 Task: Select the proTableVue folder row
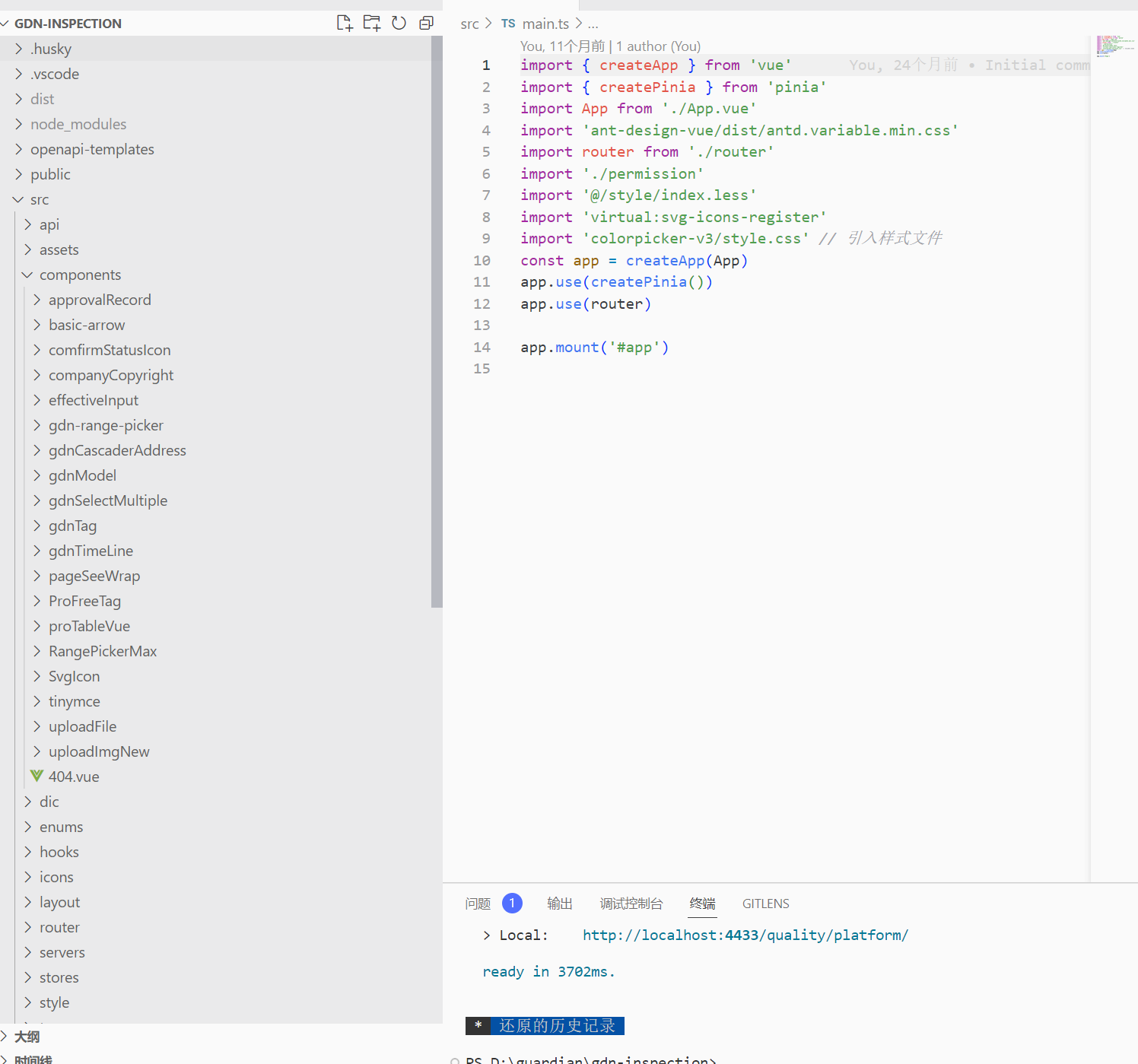pyautogui.click(x=215, y=626)
